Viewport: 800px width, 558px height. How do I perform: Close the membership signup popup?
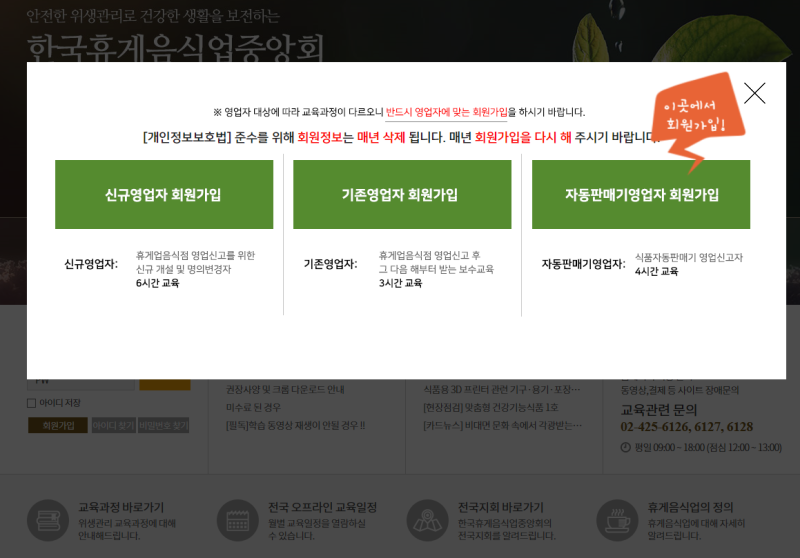(754, 93)
